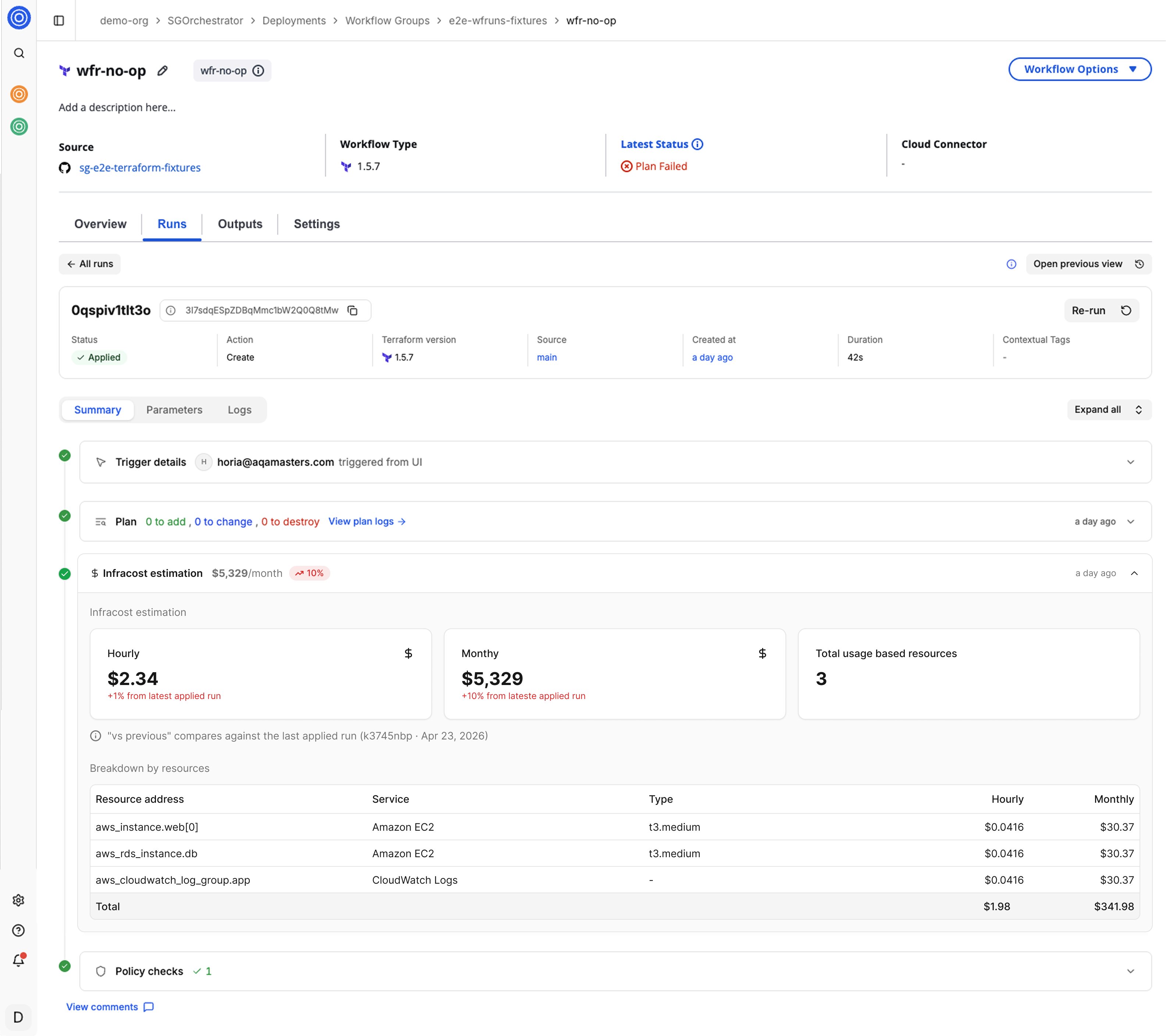Click the Plan list-search icon
This screenshot has height=1036, width=1166.
(x=101, y=522)
